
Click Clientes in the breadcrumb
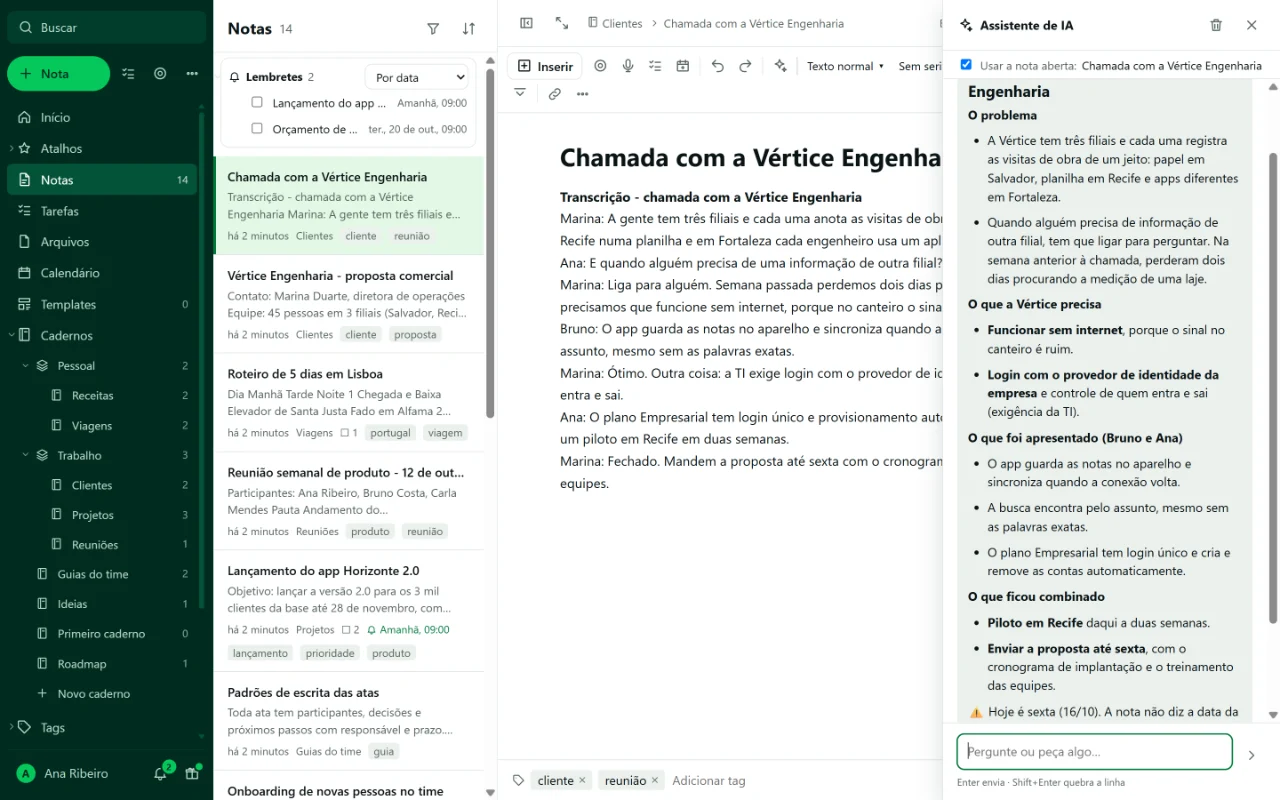(615, 23)
